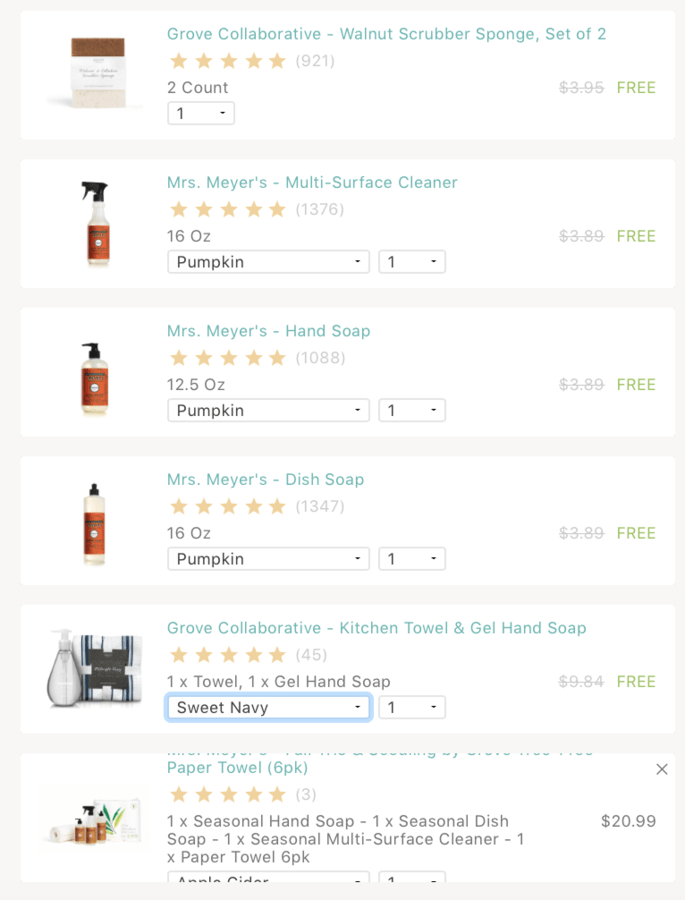Open the Pumpkin scent dropdown for Dish Soap
The width and height of the screenshot is (685, 900).
268,558
